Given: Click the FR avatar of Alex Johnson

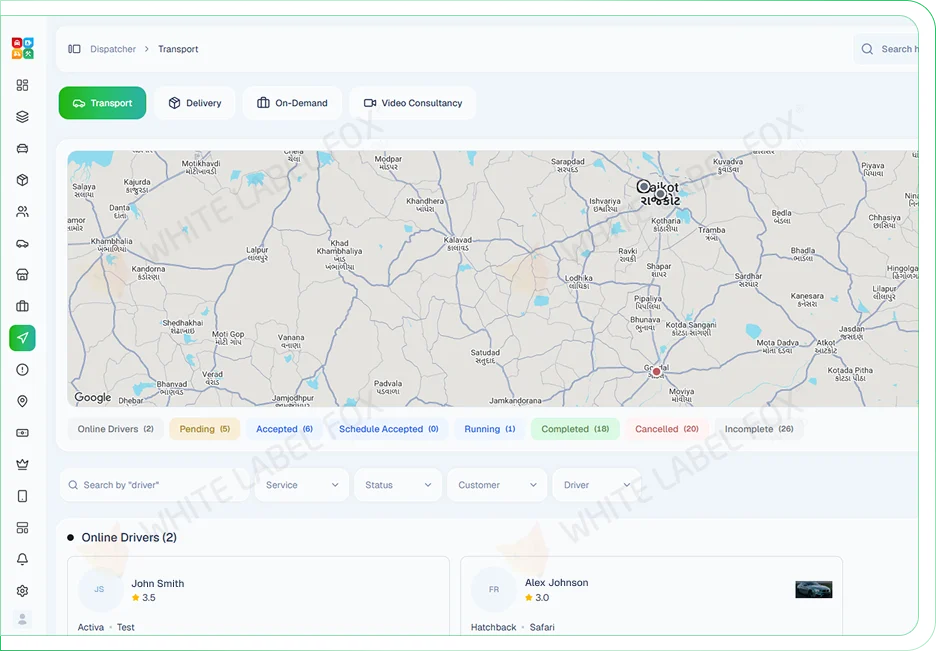Looking at the screenshot, I should 494,589.
